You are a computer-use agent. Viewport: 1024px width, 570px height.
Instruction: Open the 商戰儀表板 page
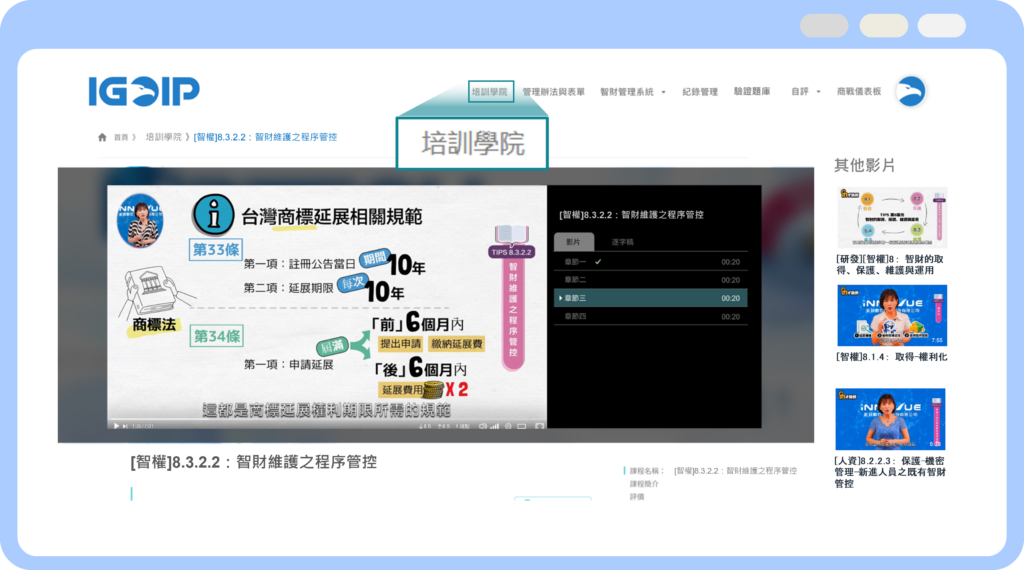coord(859,91)
